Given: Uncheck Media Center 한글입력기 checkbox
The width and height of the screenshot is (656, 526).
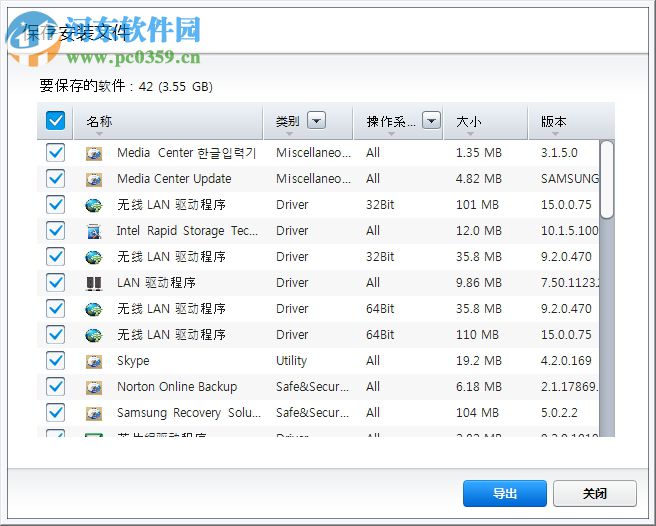Looking at the screenshot, I should point(56,153).
